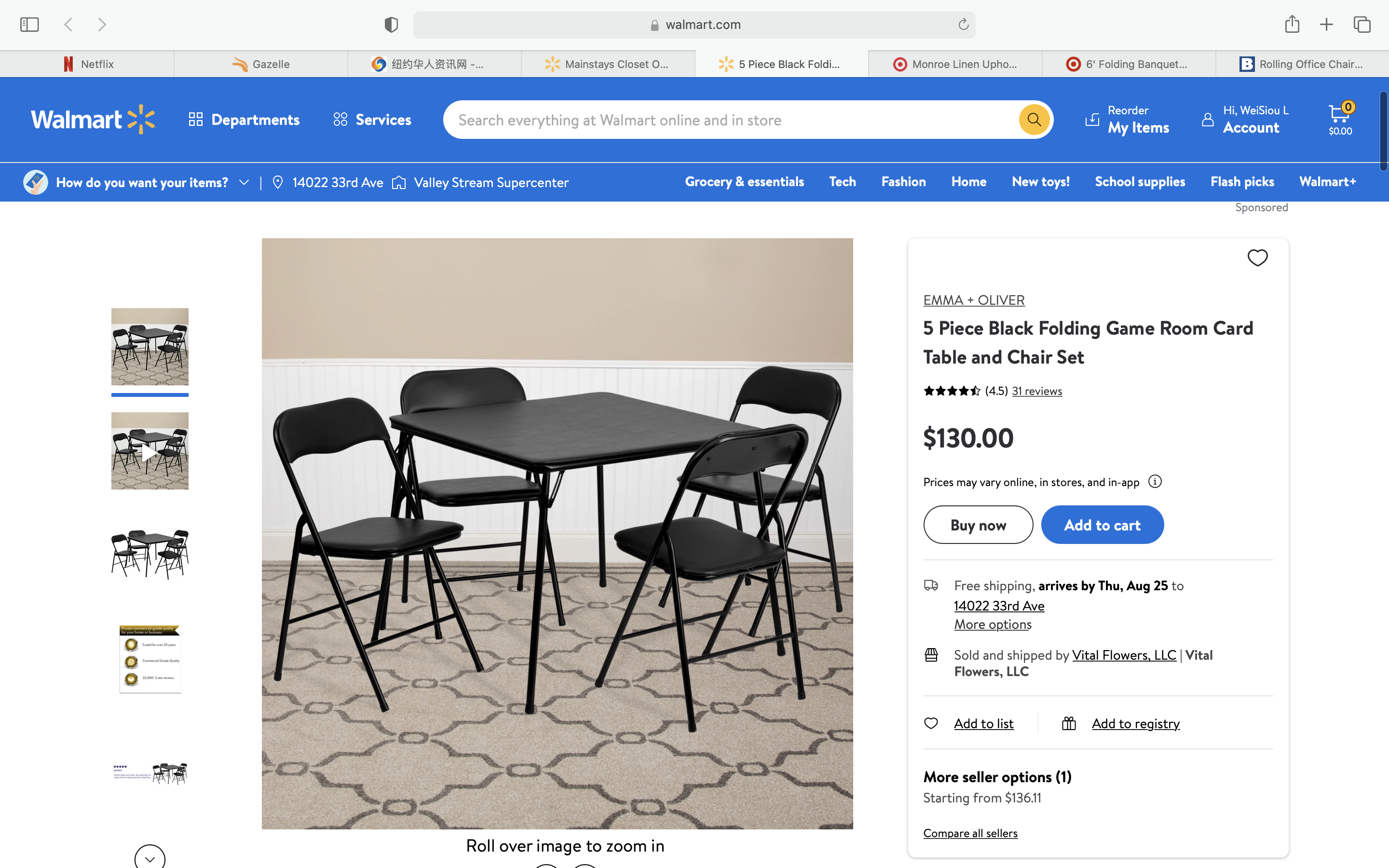Viewport: 1389px width, 868px height.
Task: Open the Departments menu
Action: 245,120
